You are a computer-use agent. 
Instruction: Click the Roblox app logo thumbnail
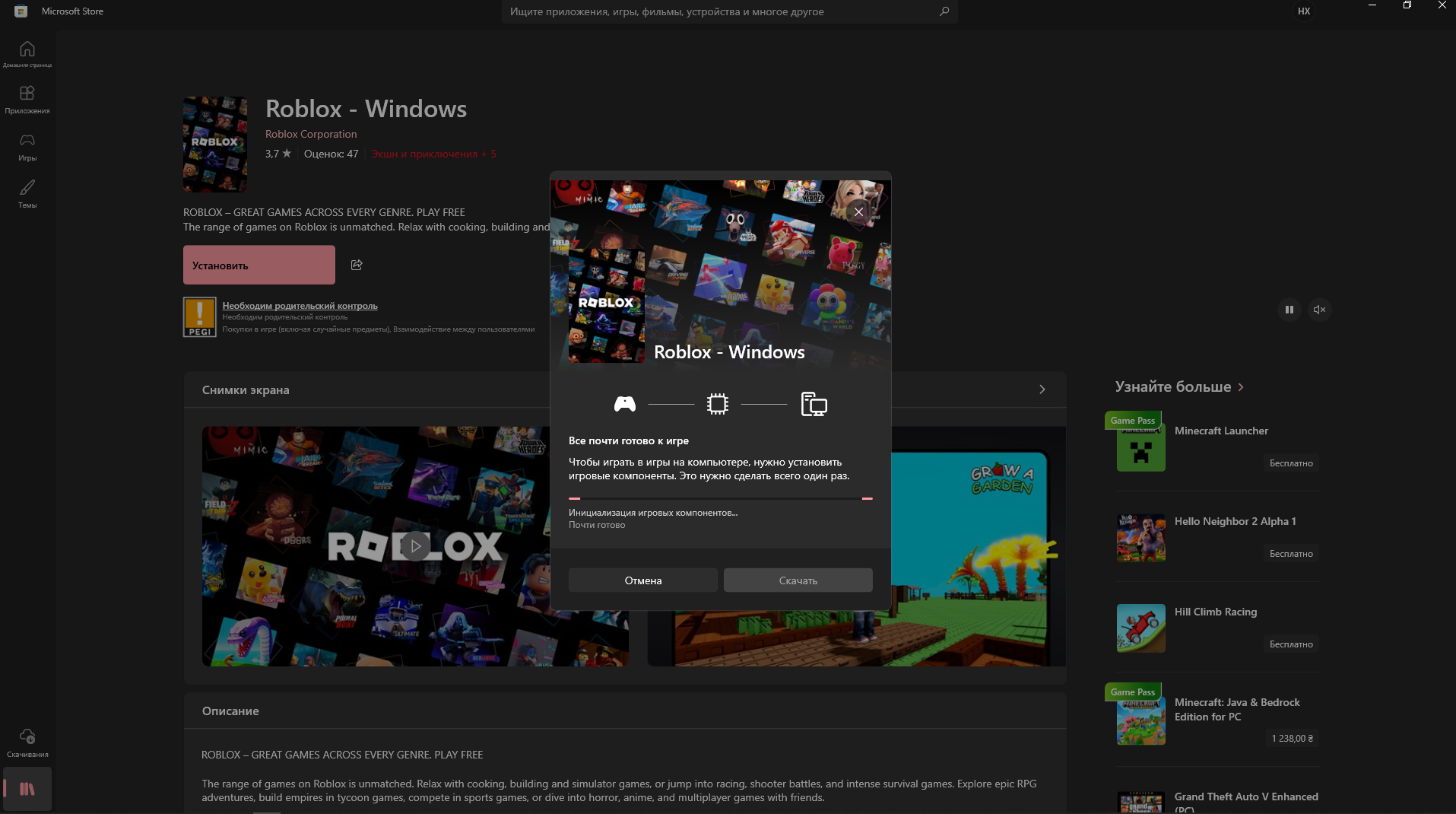pyautogui.click(x=215, y=144)
